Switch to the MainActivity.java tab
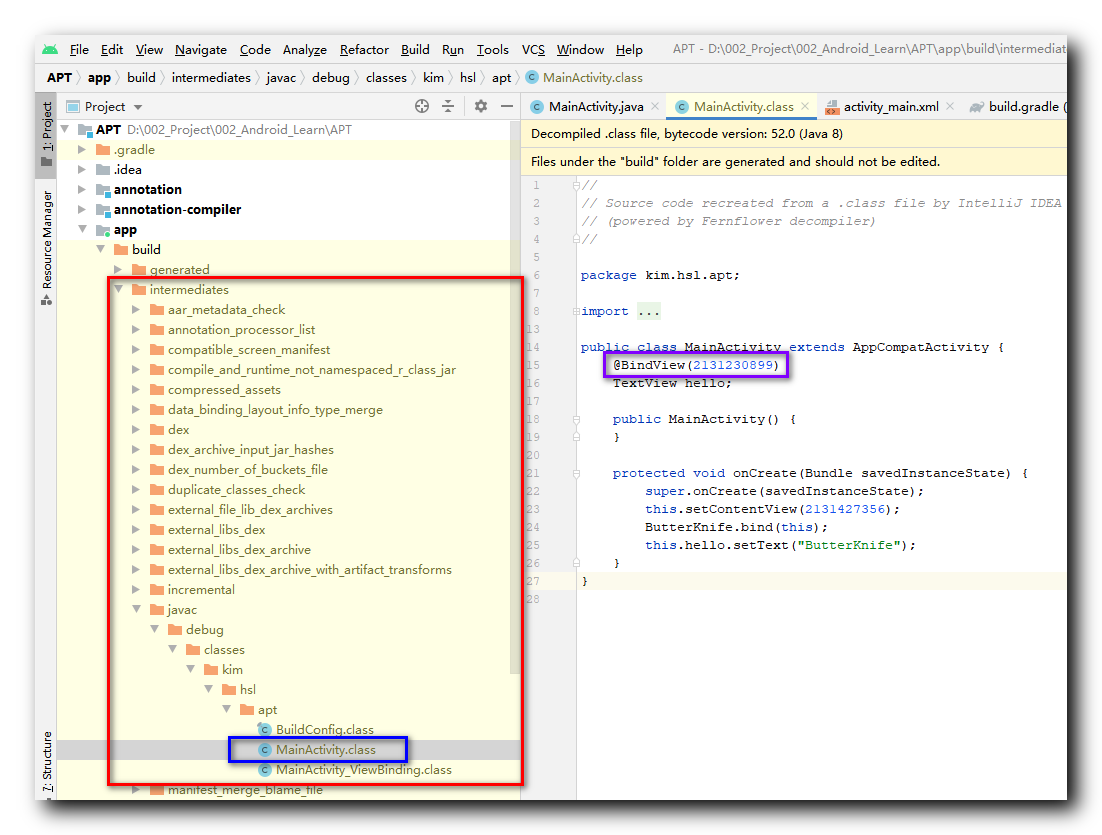This screenshot has height=835, width=1102. tap(595, 107)
